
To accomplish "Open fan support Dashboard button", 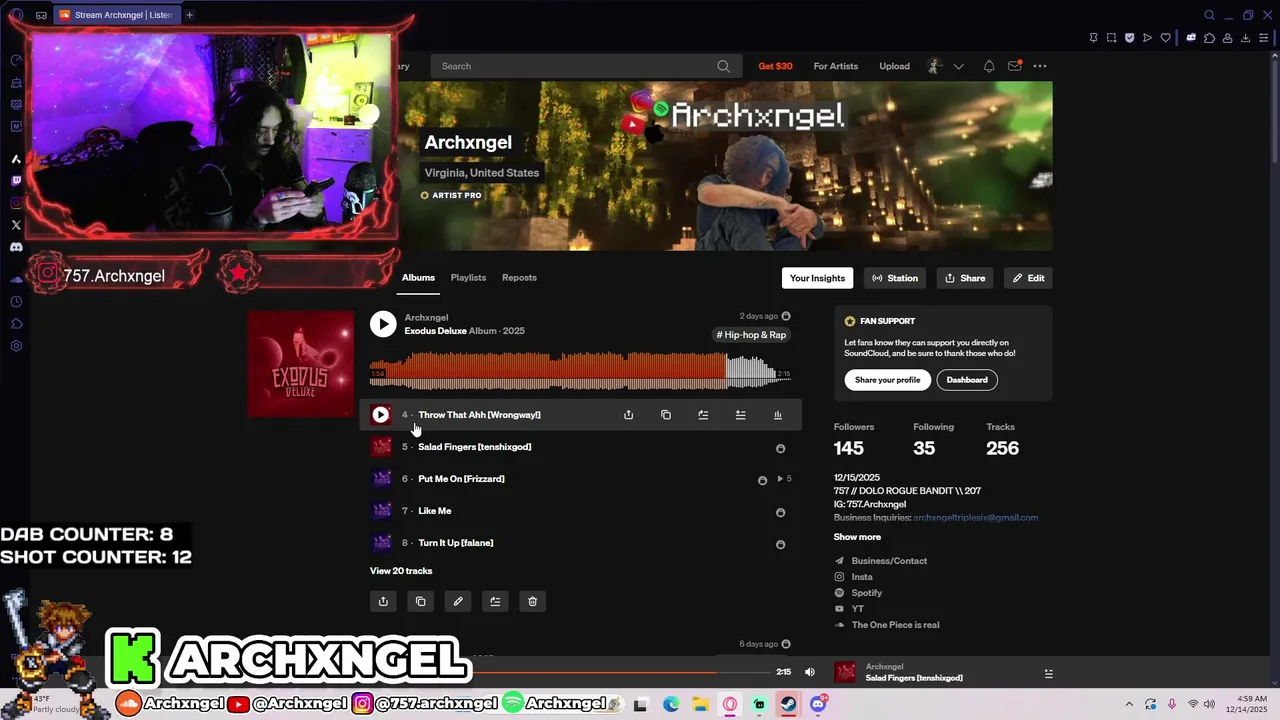I will pyautogui.click(x=967, y=380).
